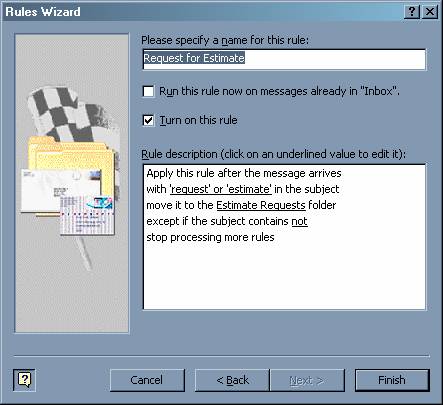Click empty area of the rule description box

pos(284,277)
